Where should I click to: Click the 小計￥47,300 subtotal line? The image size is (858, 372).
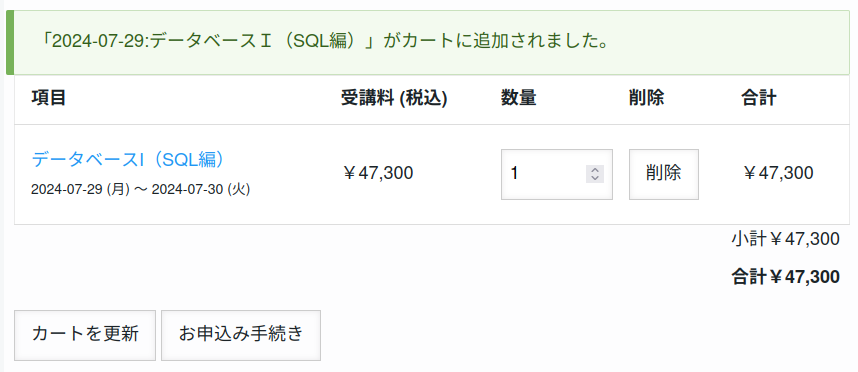pos(785,240)
